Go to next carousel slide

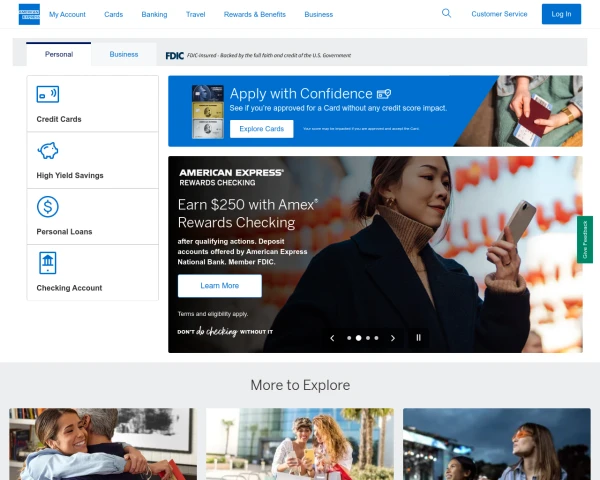point(393,338)
